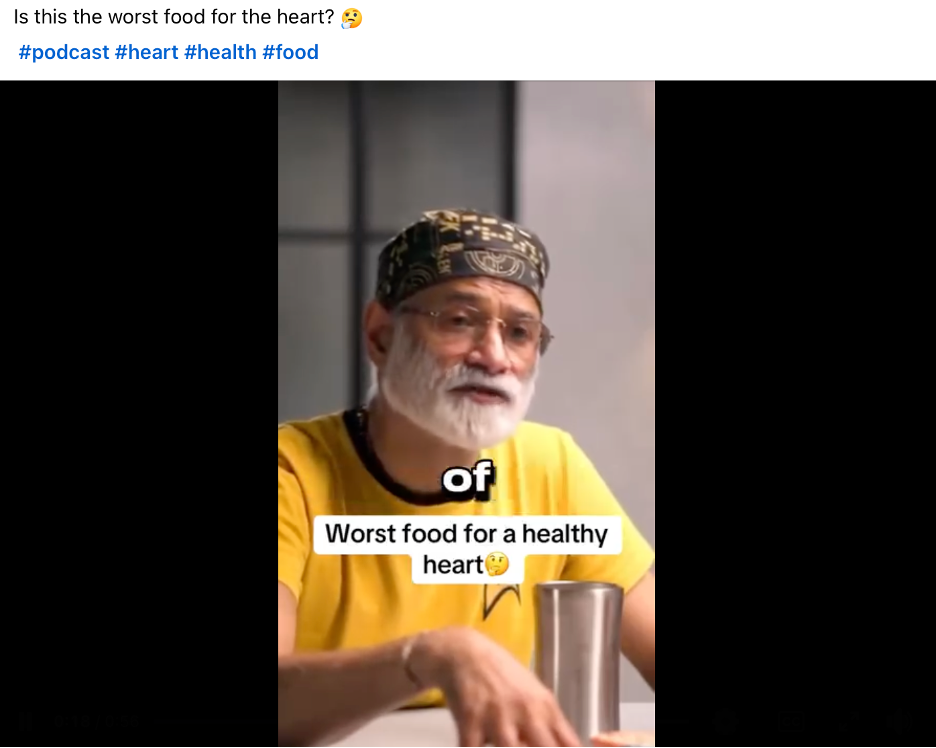
Task: Click the man's glasses in the video frame
Action: click(470, 328)
